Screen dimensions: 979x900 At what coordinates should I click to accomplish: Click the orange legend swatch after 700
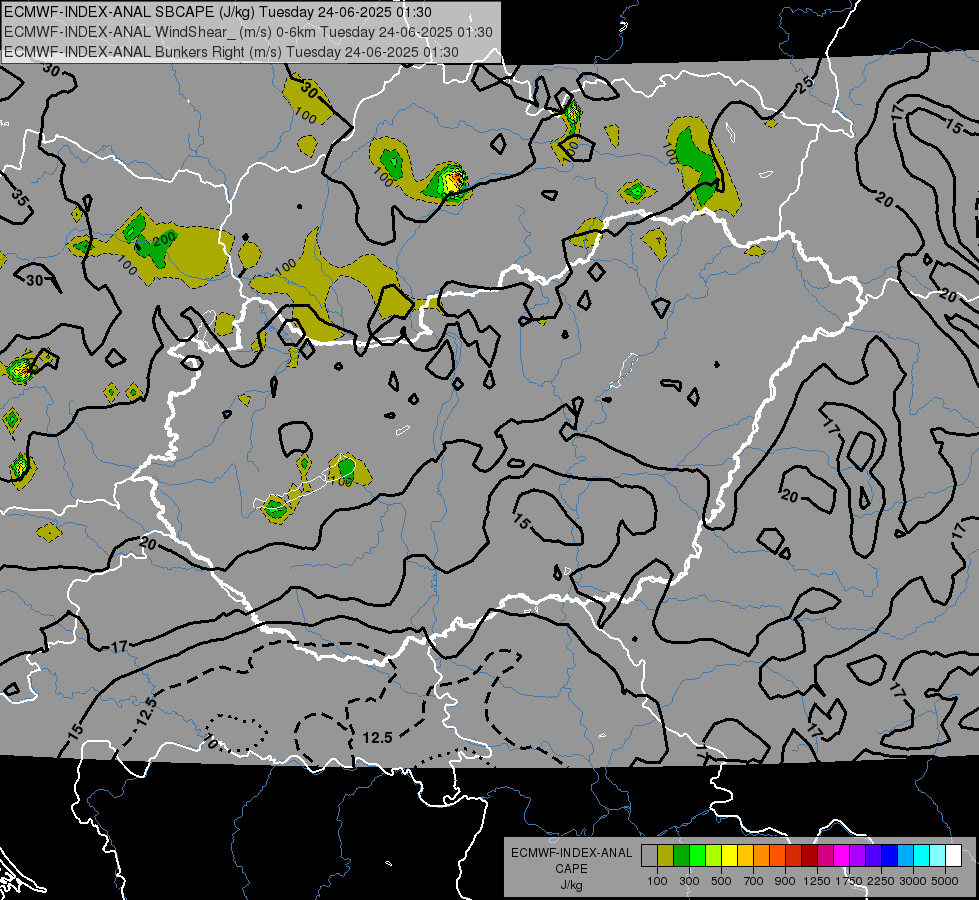click(x=761, y=855)
